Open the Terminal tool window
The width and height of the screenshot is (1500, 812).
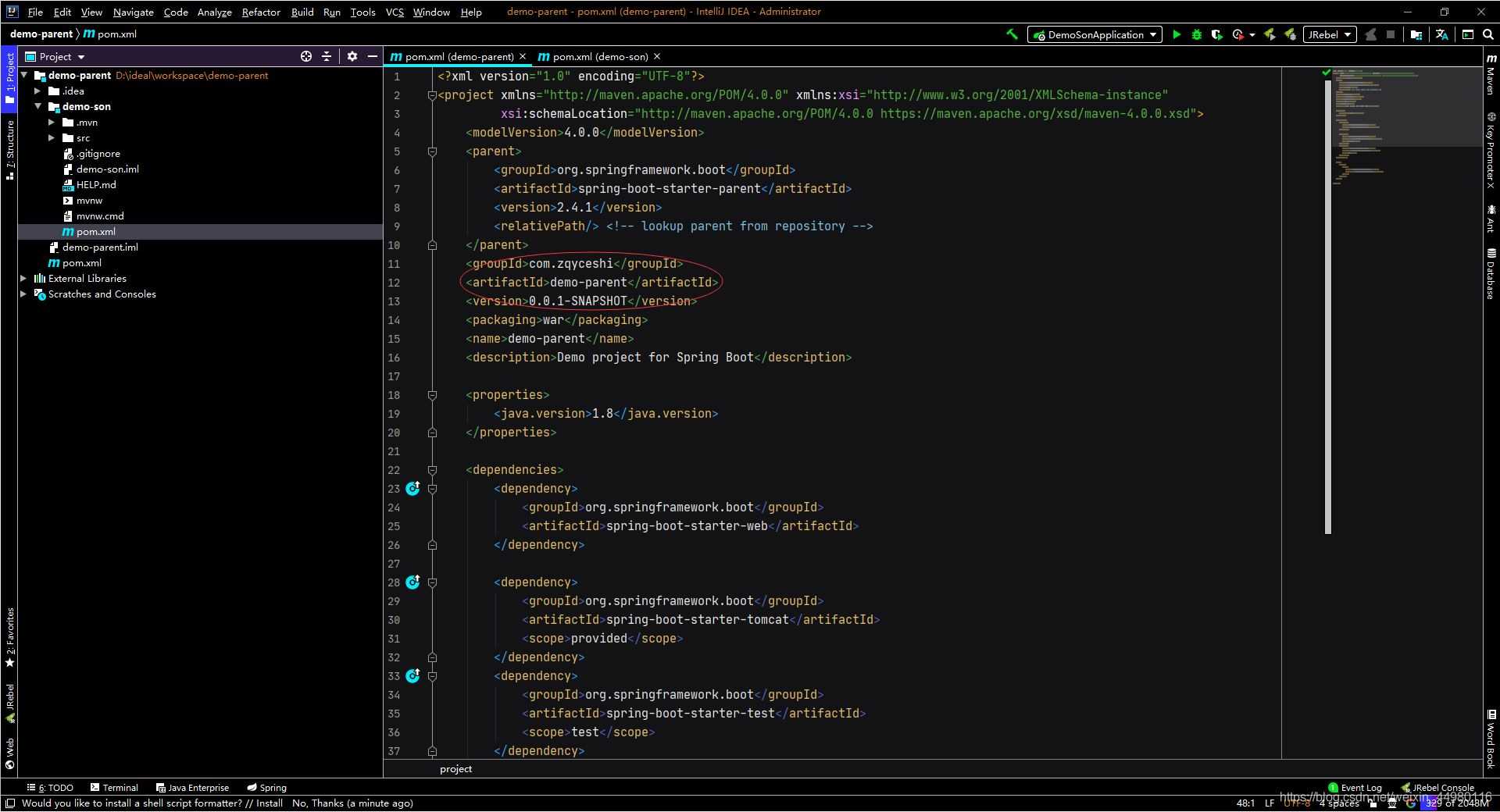[114, 787]
